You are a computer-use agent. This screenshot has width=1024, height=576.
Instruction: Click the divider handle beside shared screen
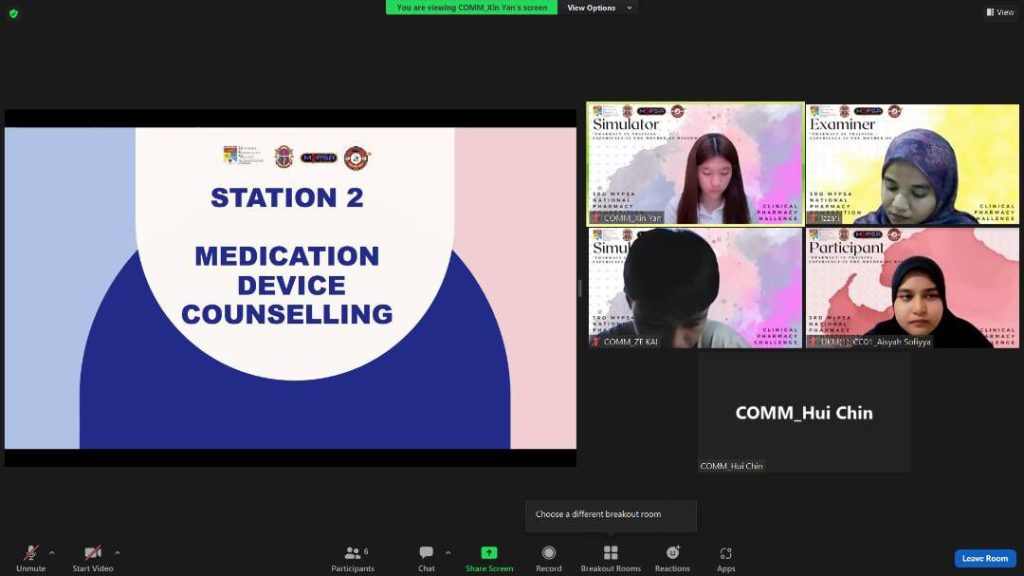580,288
